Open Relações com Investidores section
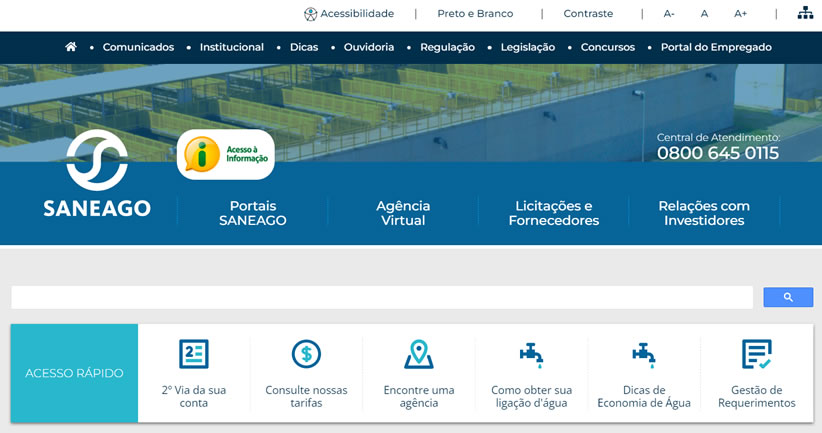This screenshot has width=822, height=433. click(x=704, y=213)
